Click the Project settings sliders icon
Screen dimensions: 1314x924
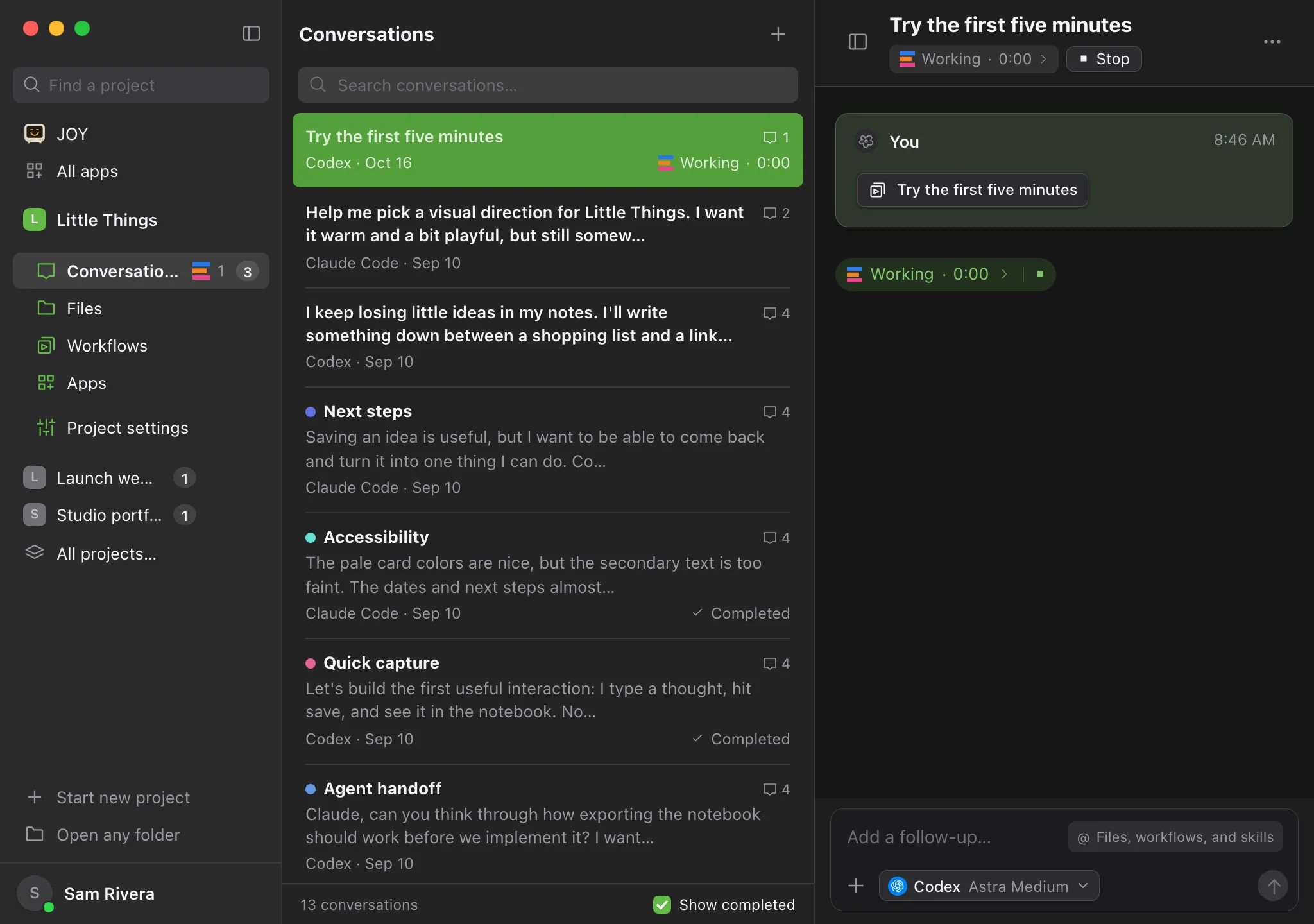point(46,427)
